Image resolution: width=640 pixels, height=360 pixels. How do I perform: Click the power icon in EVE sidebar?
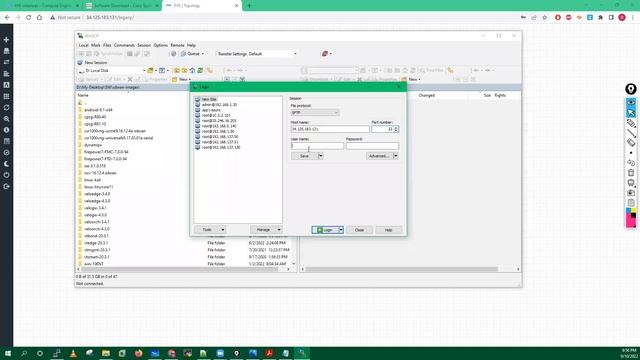6,175
